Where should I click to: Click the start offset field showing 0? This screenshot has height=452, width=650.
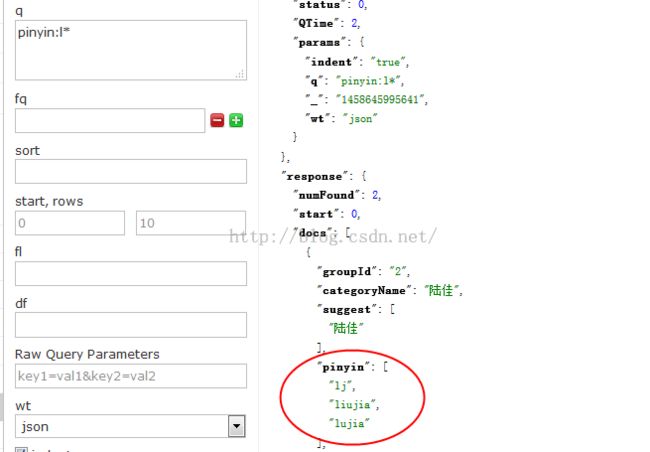(70, 223)
